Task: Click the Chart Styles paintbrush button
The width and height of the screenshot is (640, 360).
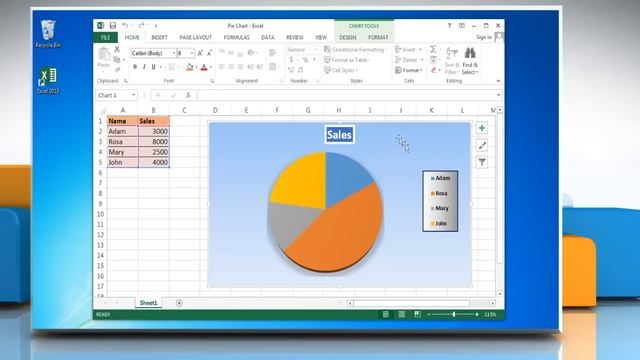Action: (x=482, y=145)
